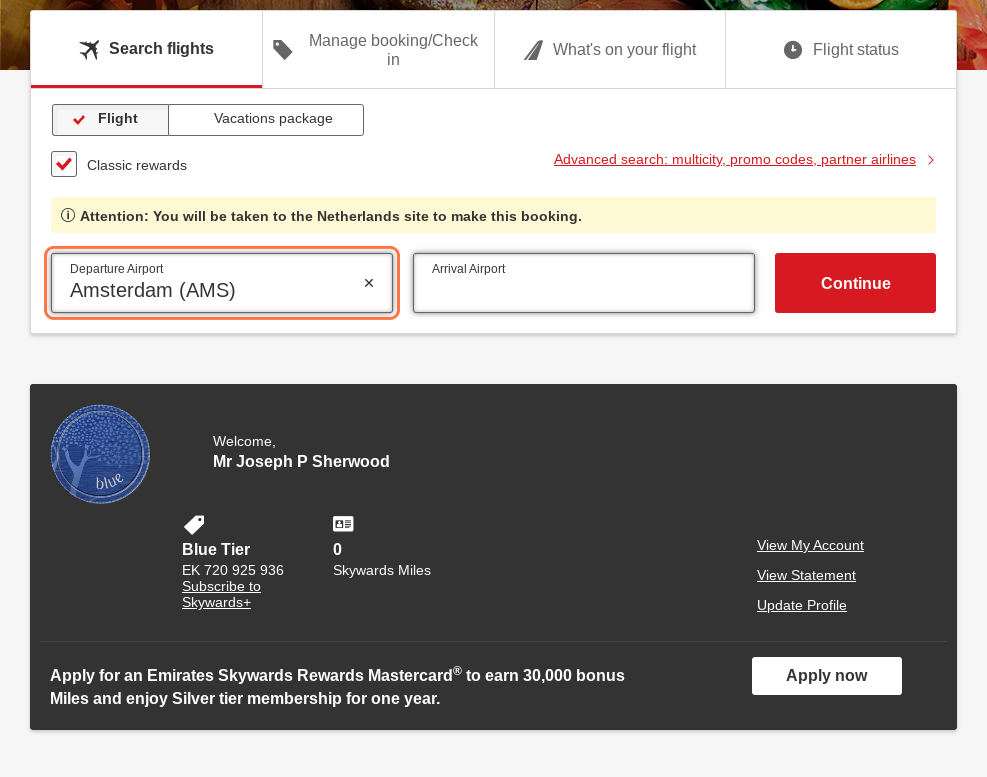Viewport: 987px width, 777px height.
Task: Open the Manage booking/Check in tab
Action: pos(378,50)
